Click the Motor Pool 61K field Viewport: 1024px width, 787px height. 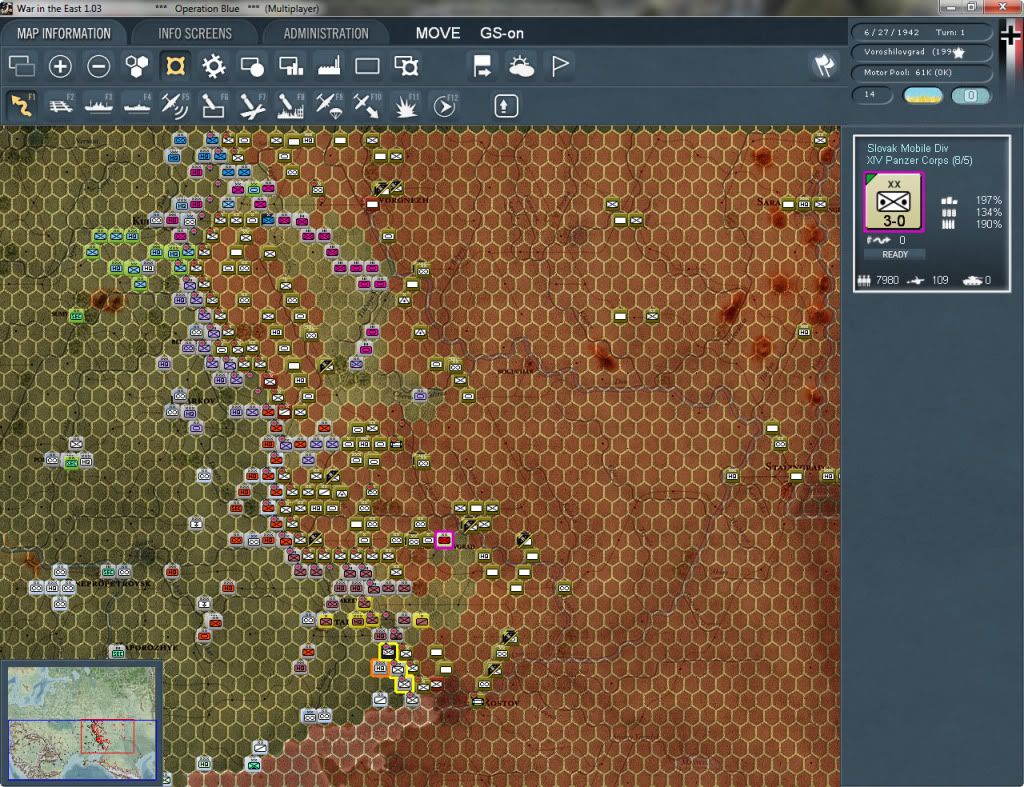(921, 72)
